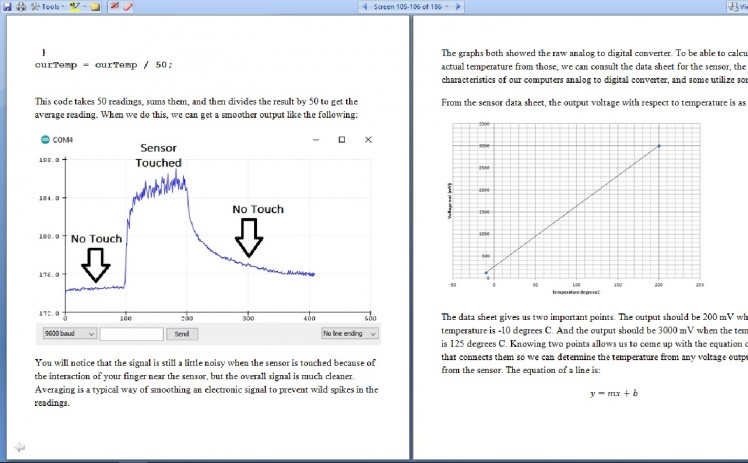Open the View Options button at top right

tap(737, 7)
